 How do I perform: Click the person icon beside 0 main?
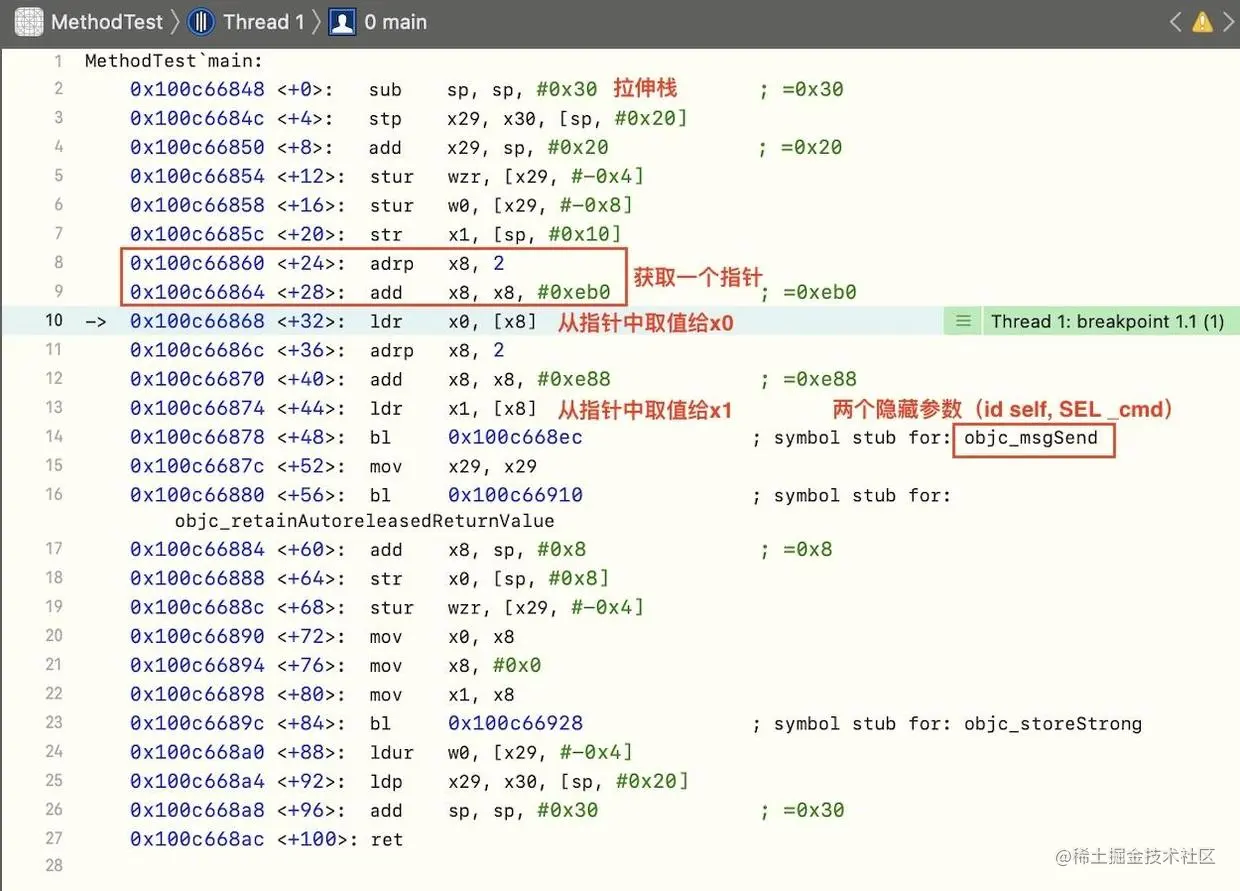[x=341, y=21]
